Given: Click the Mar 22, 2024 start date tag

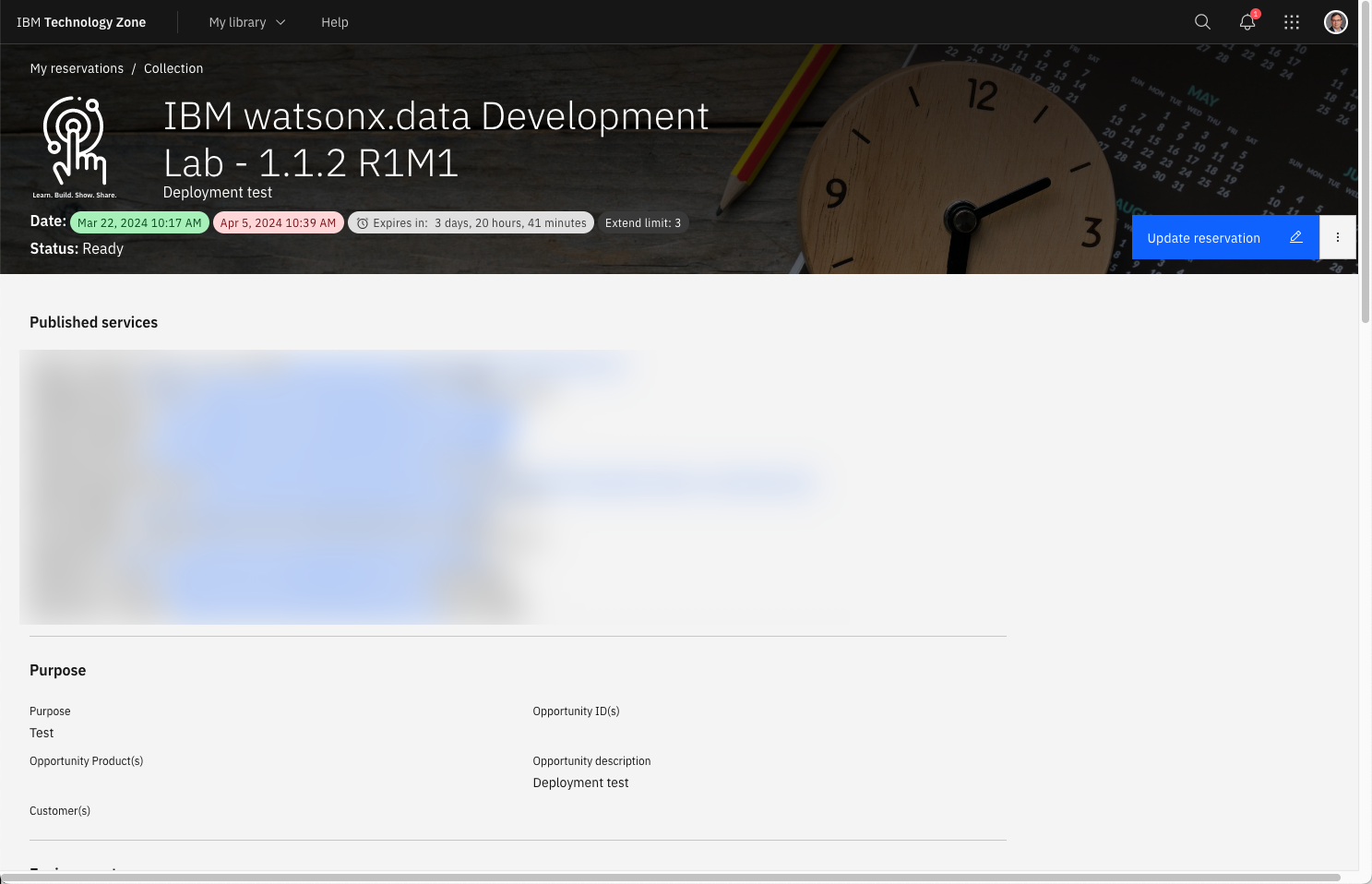Looking at the screenshot, I should 139,222.
